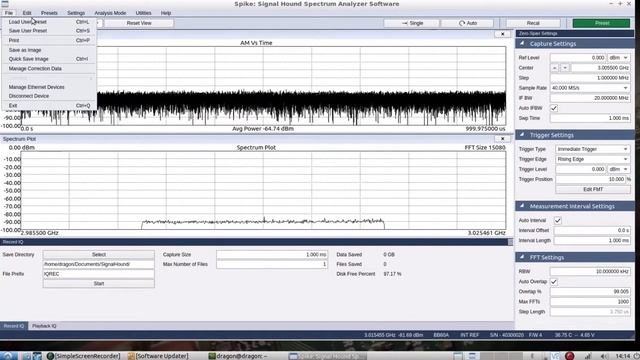Click the Max FFTs field
This screenshot has width=640, height=360.
[x=590, y=302]
